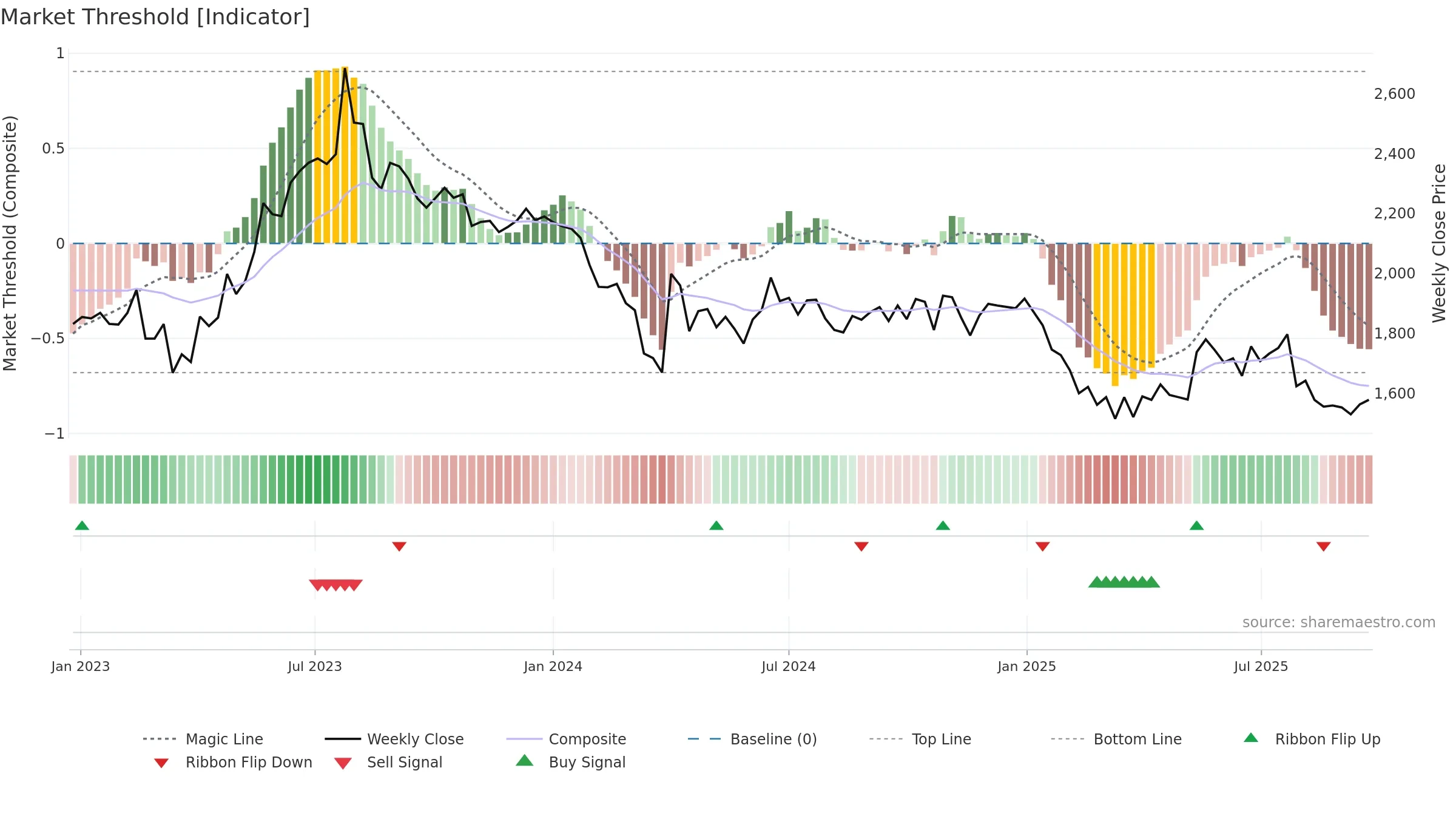Click the 2,000 price axis label
The image size is (1456, 819).
1395,274
